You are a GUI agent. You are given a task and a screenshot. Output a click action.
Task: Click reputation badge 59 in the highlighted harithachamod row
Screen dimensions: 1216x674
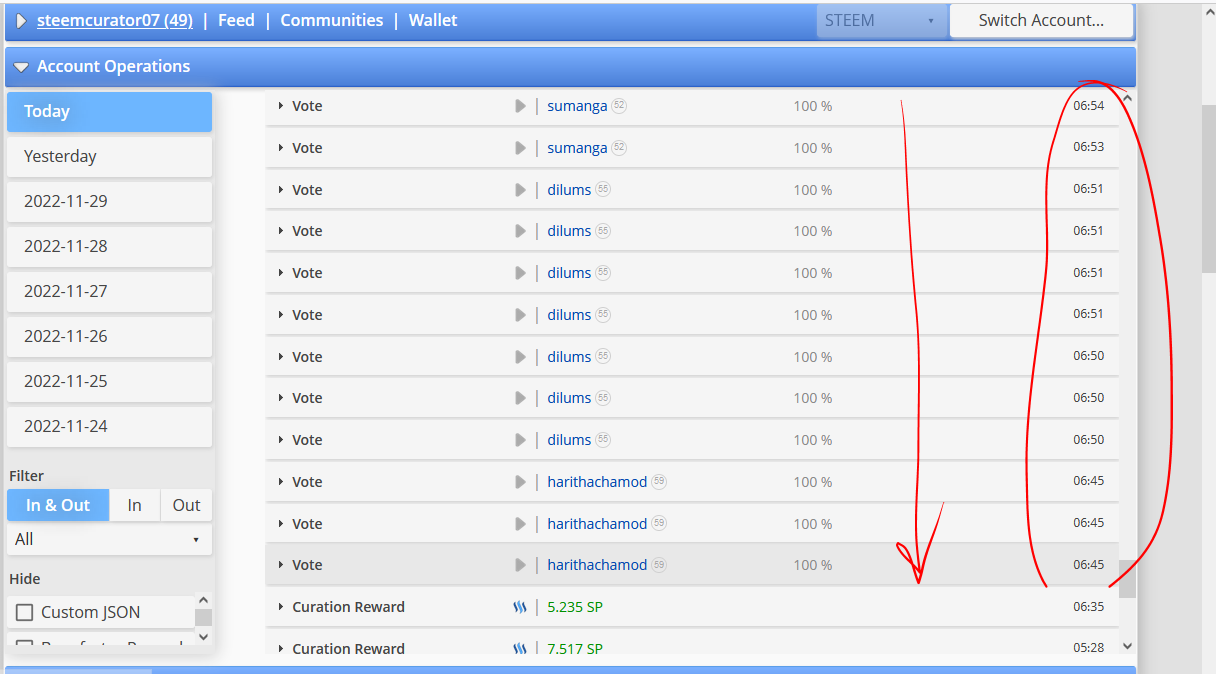pyautogui.click(x=659, y=565)
